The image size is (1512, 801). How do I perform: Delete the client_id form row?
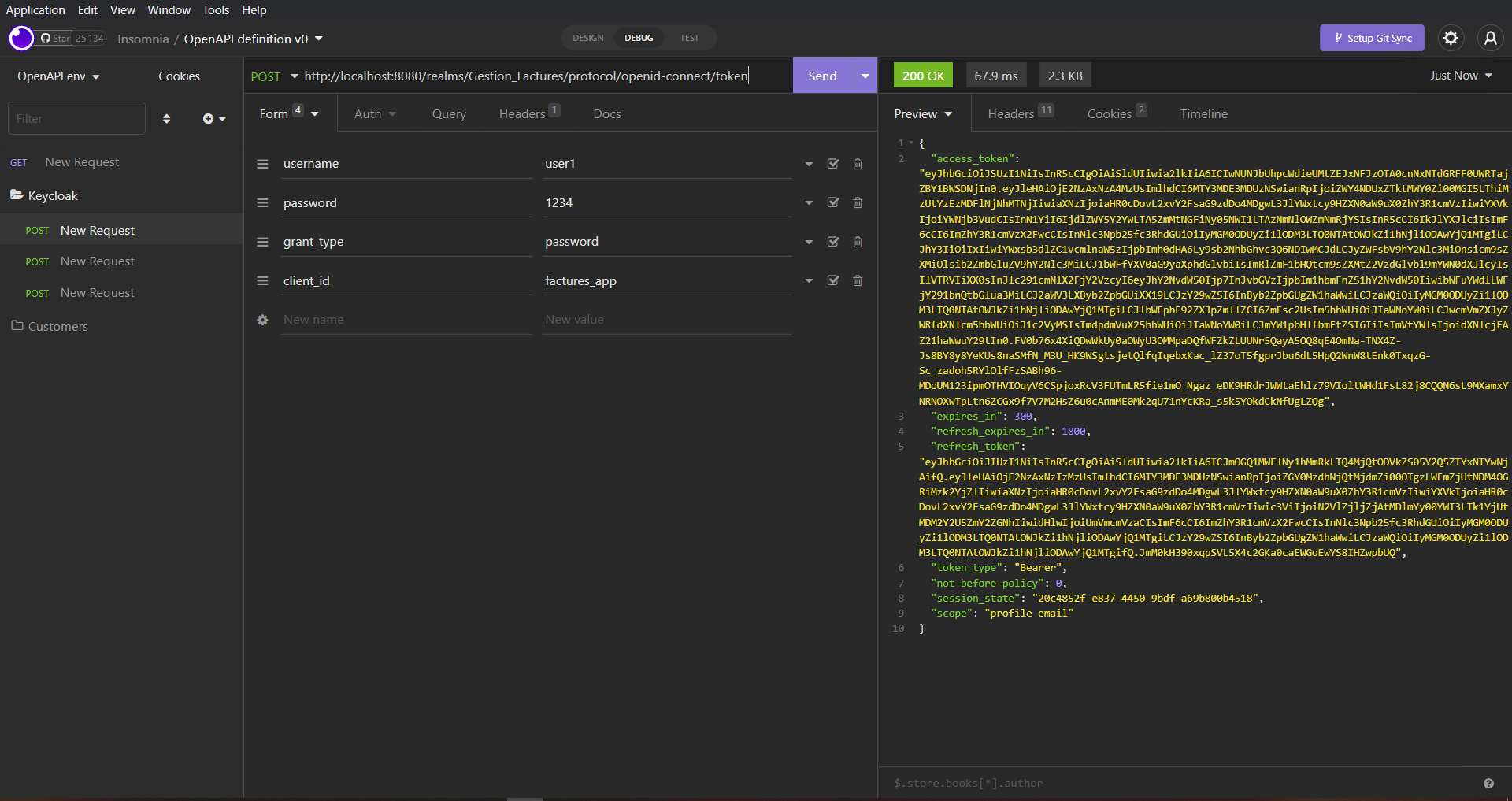tap(858, 280)
